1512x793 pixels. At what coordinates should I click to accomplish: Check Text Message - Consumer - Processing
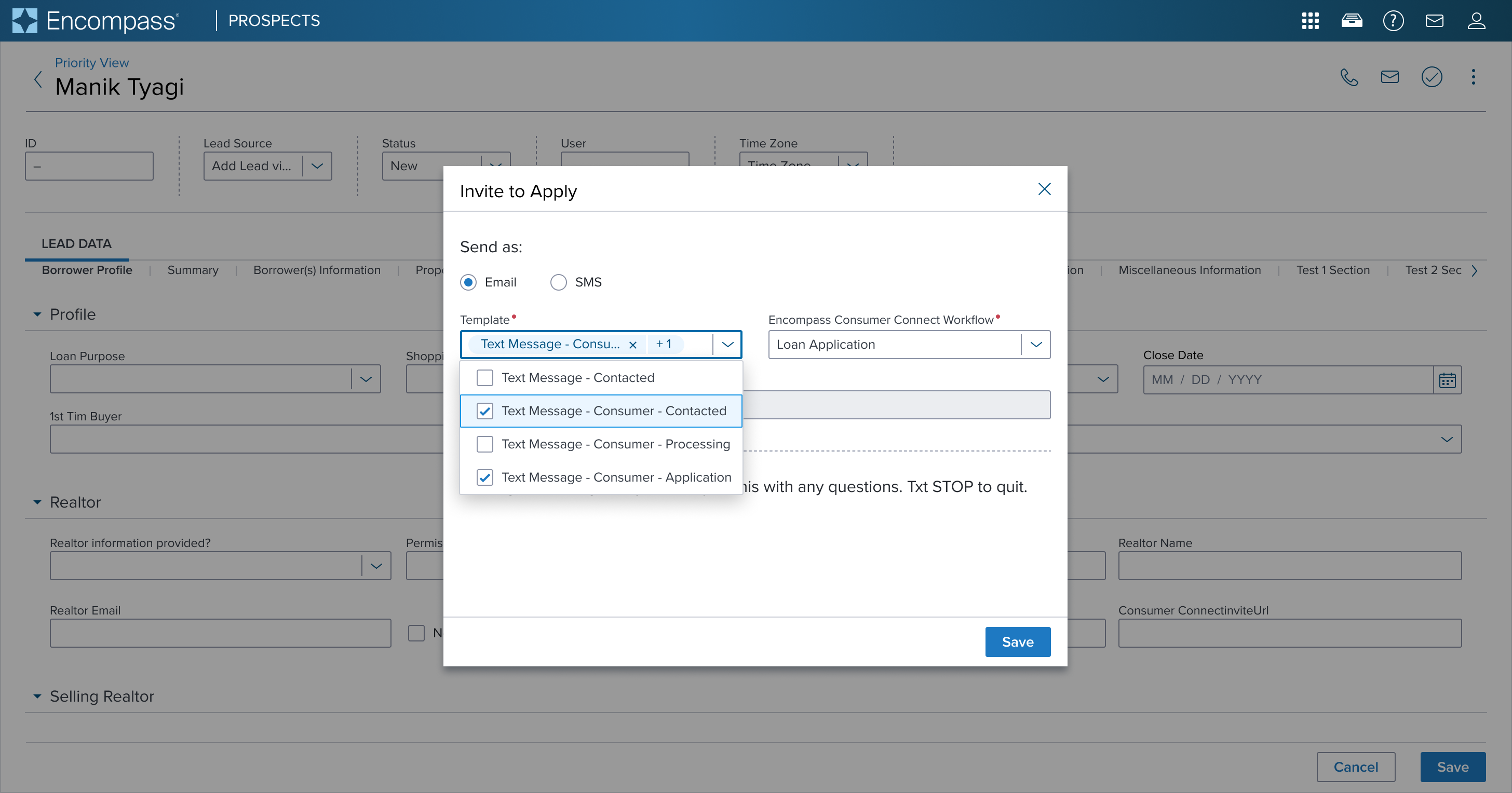(x=485, y=444)
